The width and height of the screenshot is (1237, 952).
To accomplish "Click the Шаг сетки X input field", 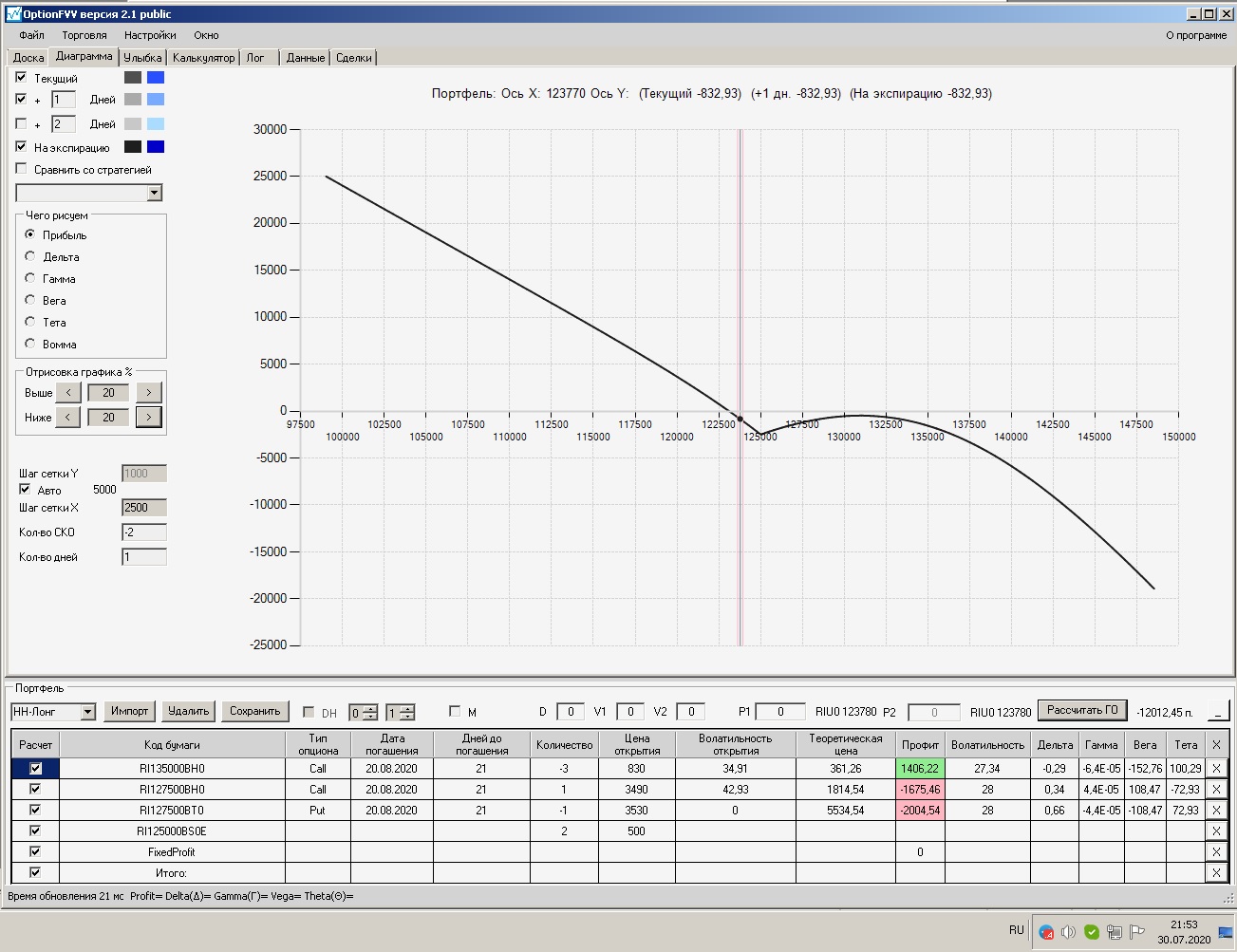I will [144, 508].
